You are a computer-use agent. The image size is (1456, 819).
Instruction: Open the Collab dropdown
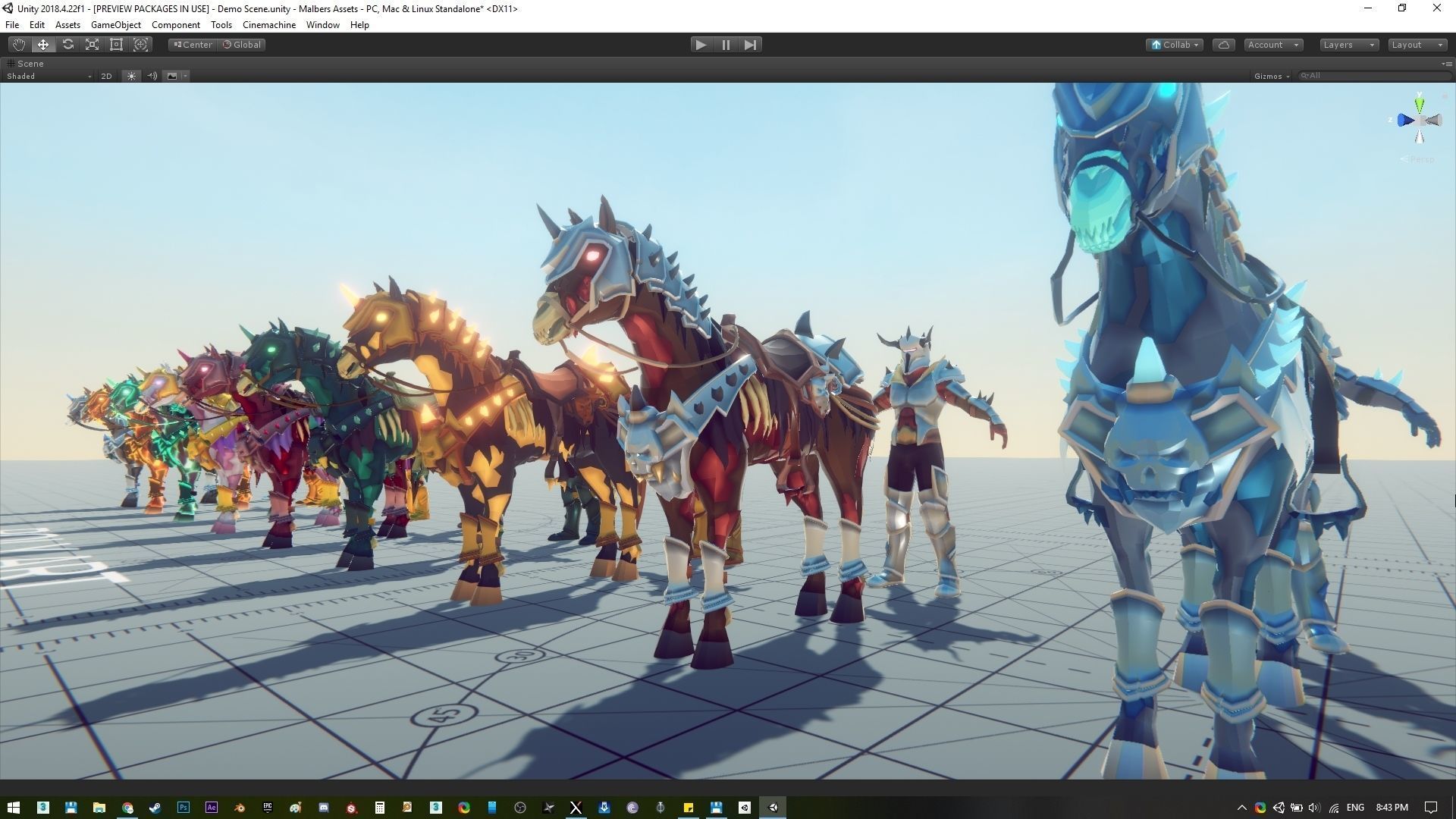[x=1175, y=45]
